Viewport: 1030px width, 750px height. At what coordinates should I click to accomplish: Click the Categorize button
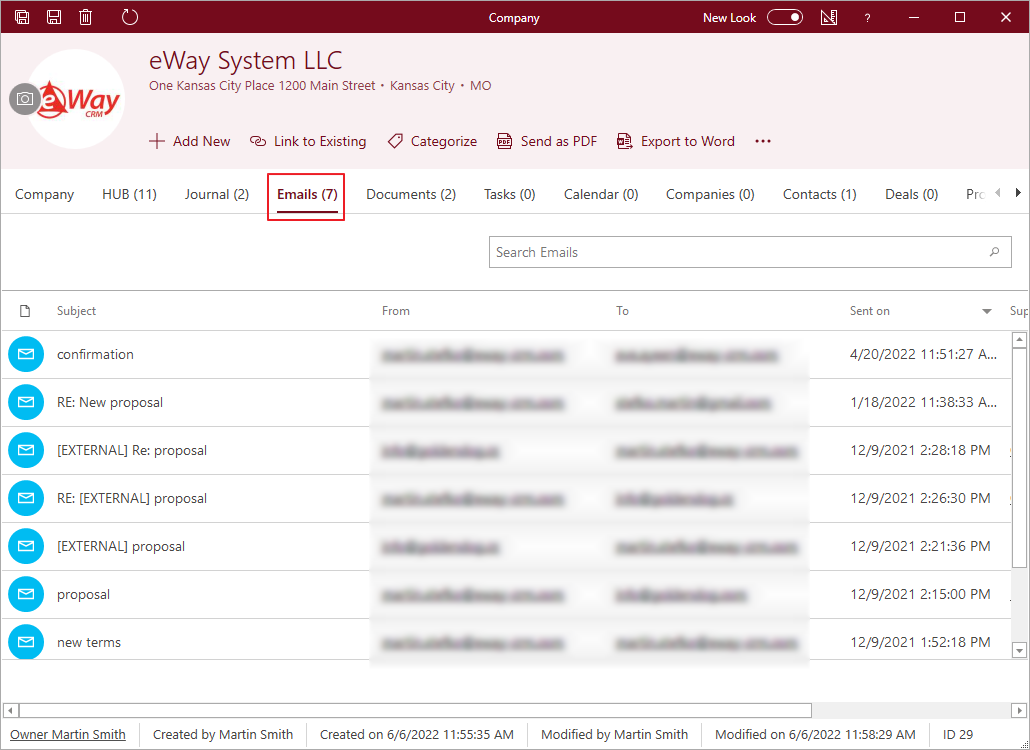pyautogui.click(x=432, y=141)
